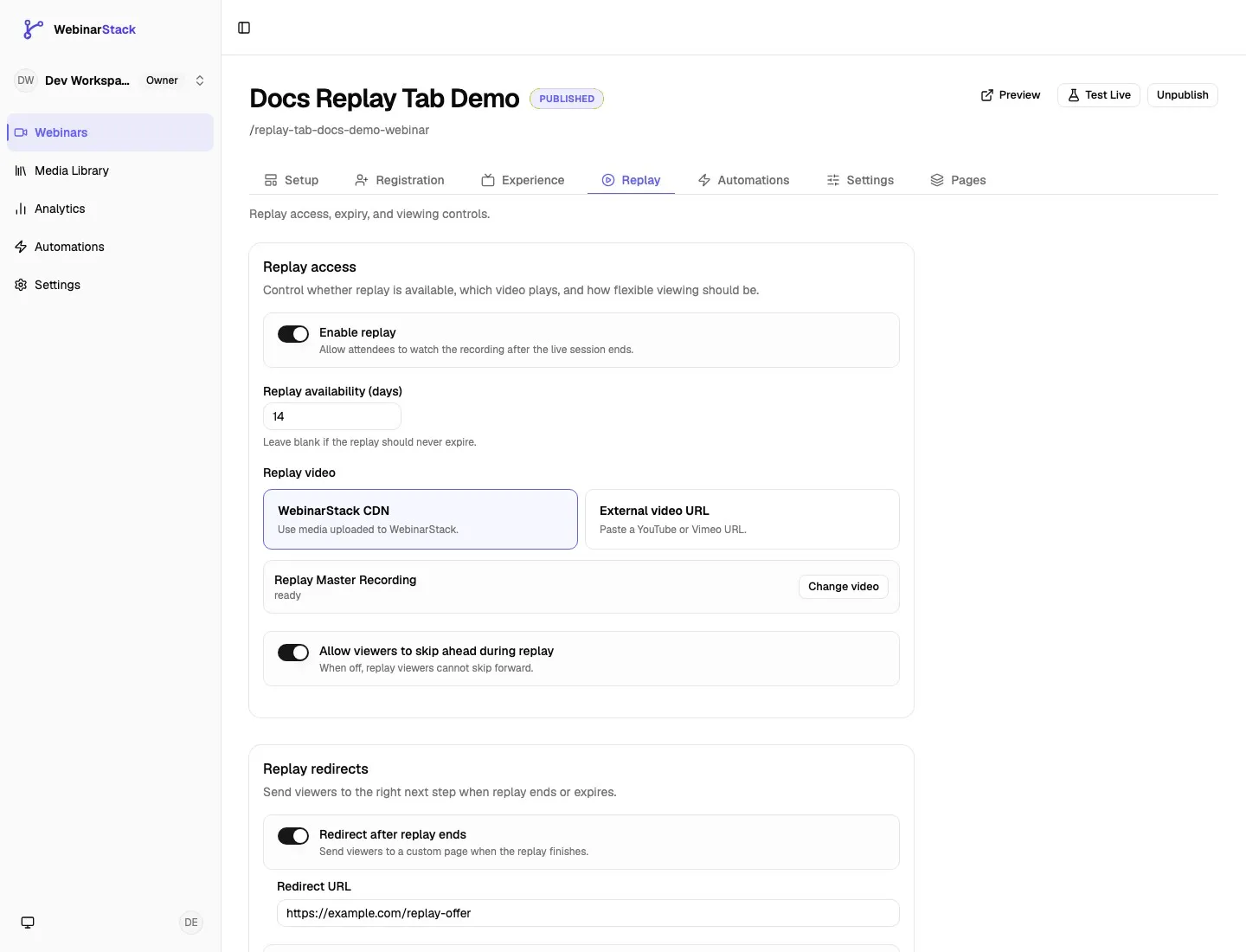Click the Unpublish button
Screen dimensions: 1246x952
[1183, 95]
